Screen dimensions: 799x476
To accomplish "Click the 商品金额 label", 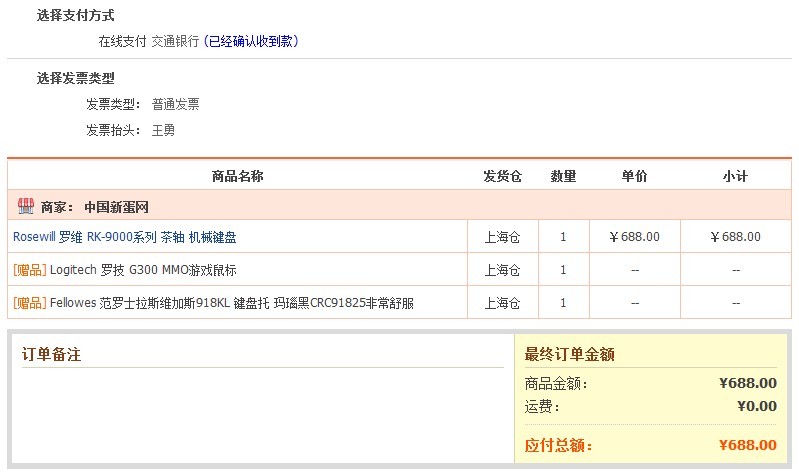I will (556, 383).
